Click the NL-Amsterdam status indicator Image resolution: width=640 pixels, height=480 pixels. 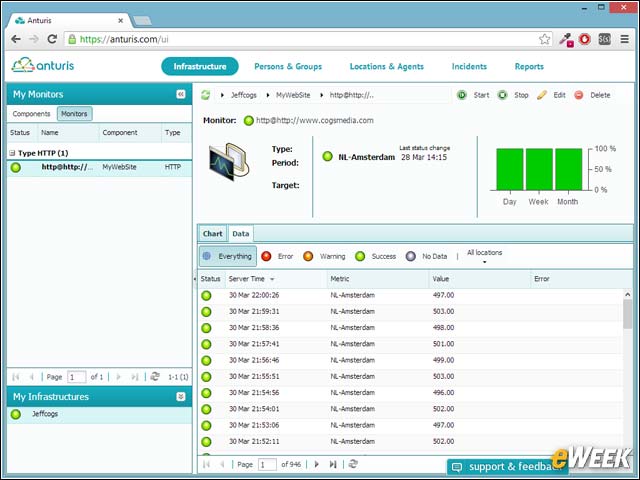[327, 156]
